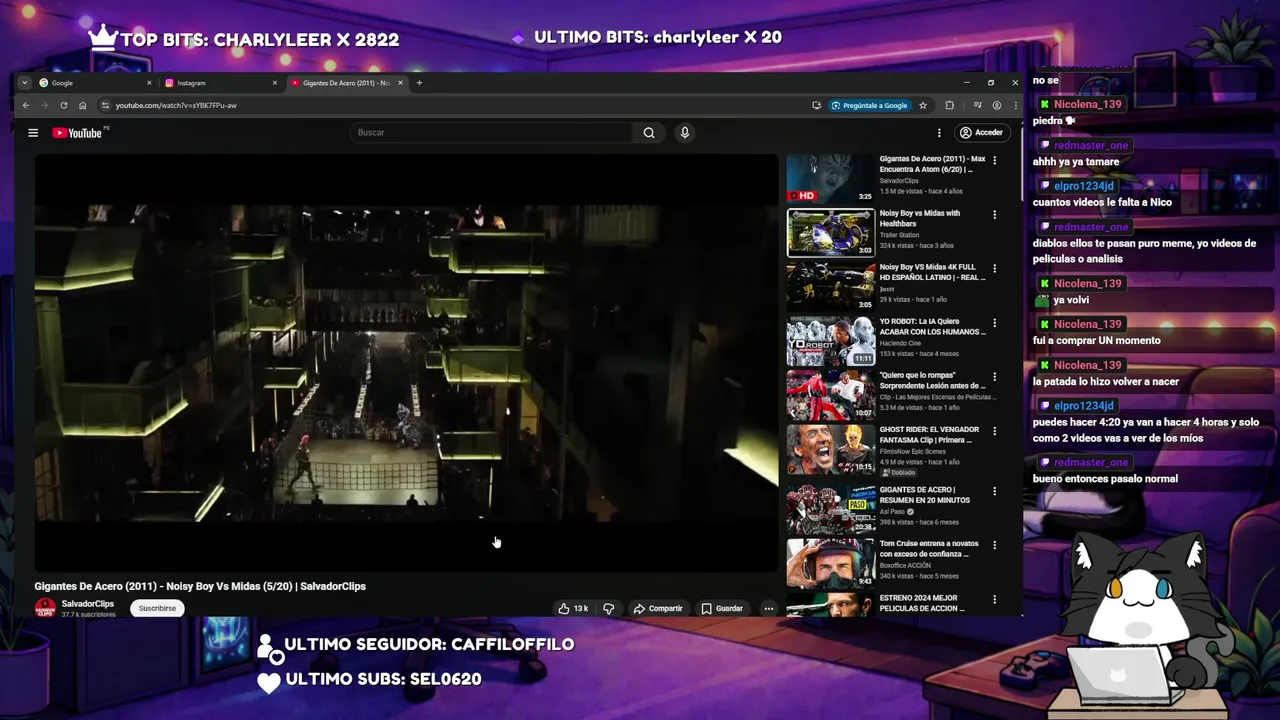Screen dimensions: 1280x720
Task: Share the video via Compartir
Action: click(x=657, y=608)
